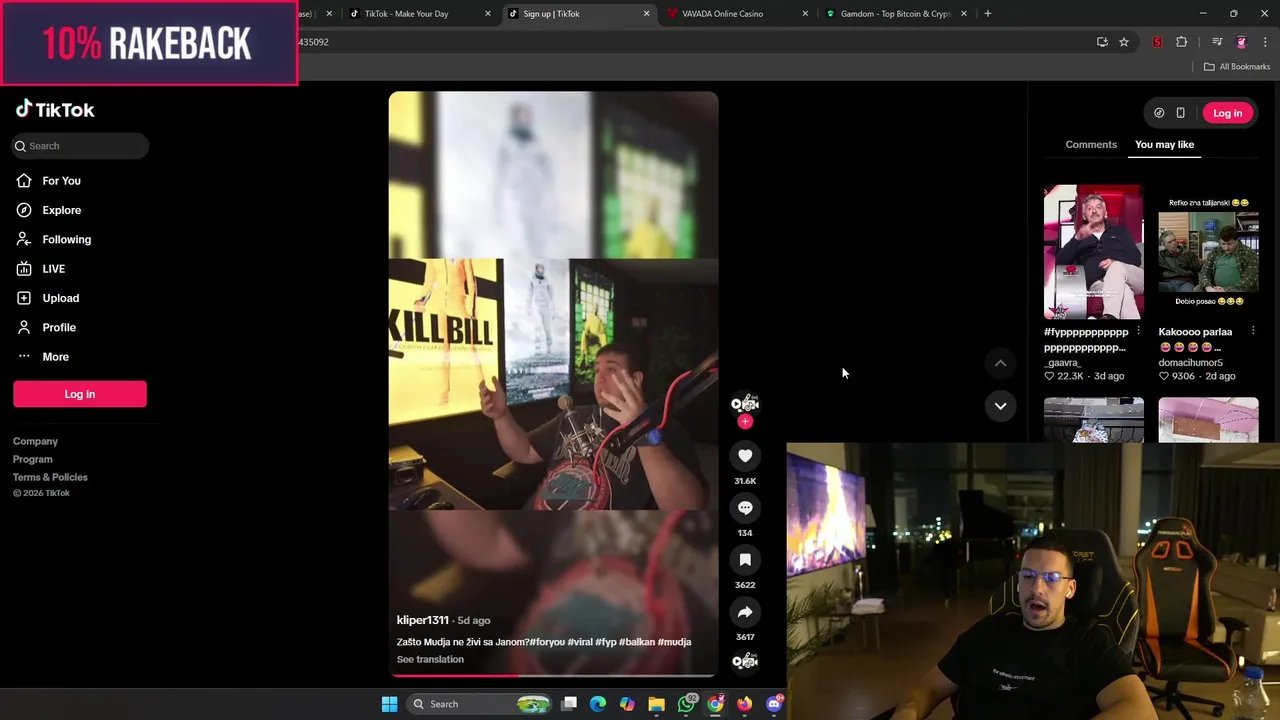This screenshot has width=1280, height=720.
Task: Open creator avatar above the follow badge
Action: [x=745, y=403]
